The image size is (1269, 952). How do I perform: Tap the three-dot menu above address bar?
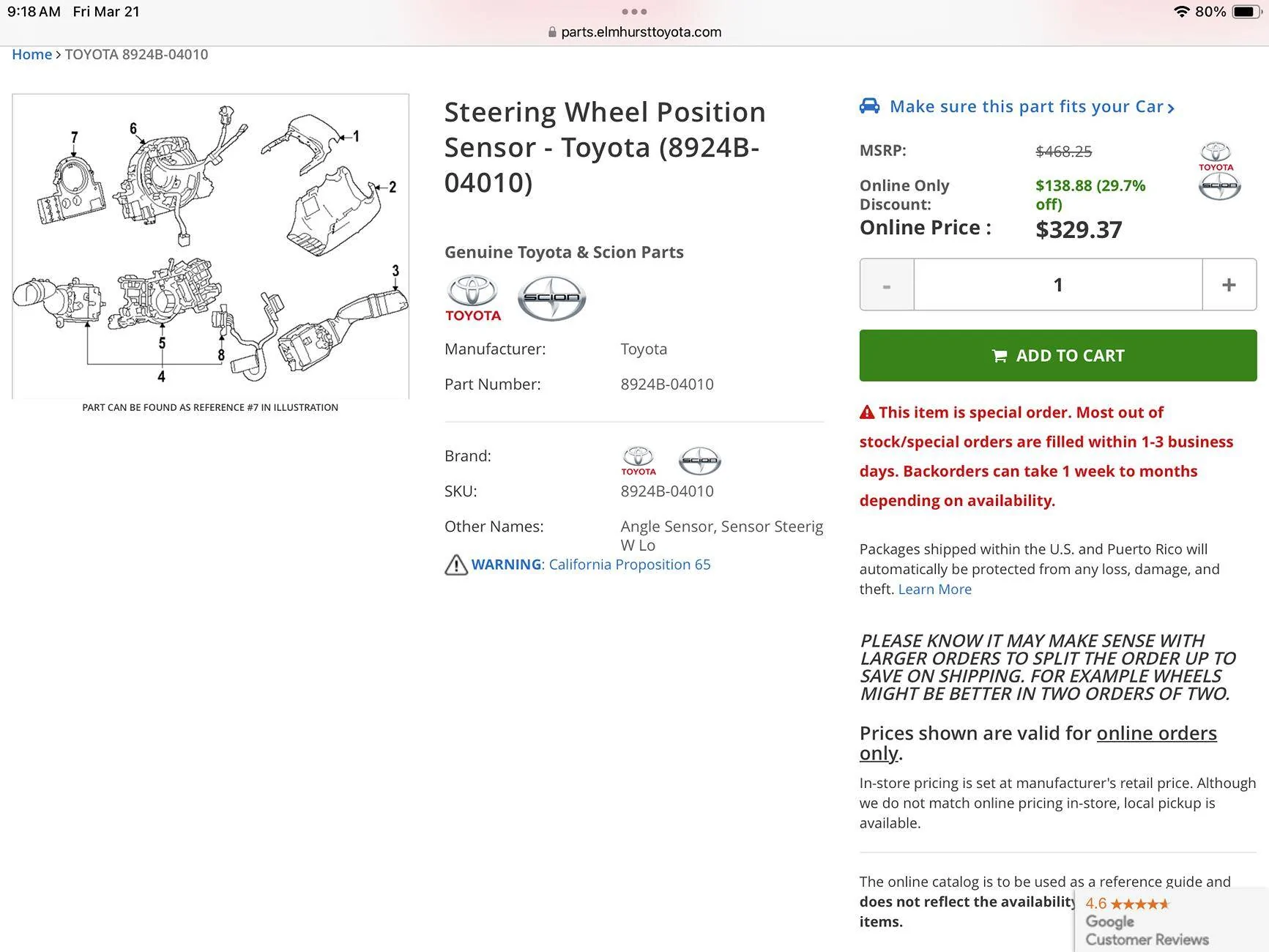tap(634, 12)
